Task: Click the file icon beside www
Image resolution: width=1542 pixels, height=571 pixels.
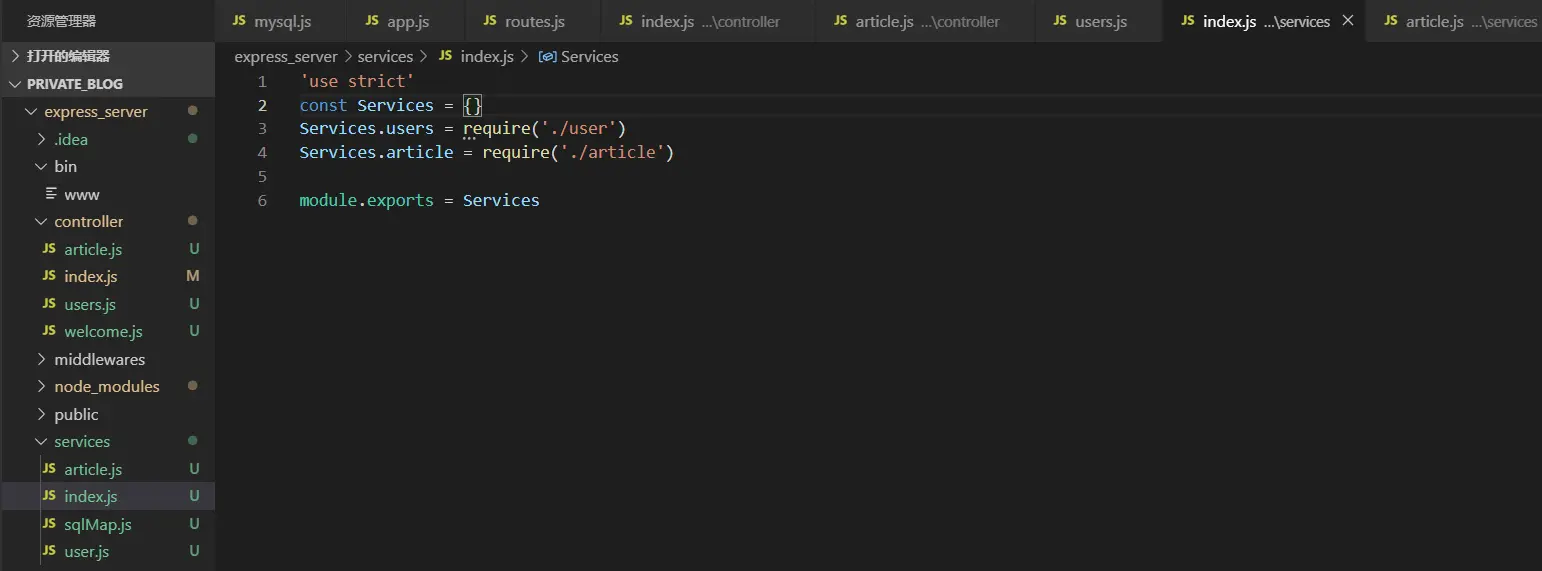Action: click(51, 194)
